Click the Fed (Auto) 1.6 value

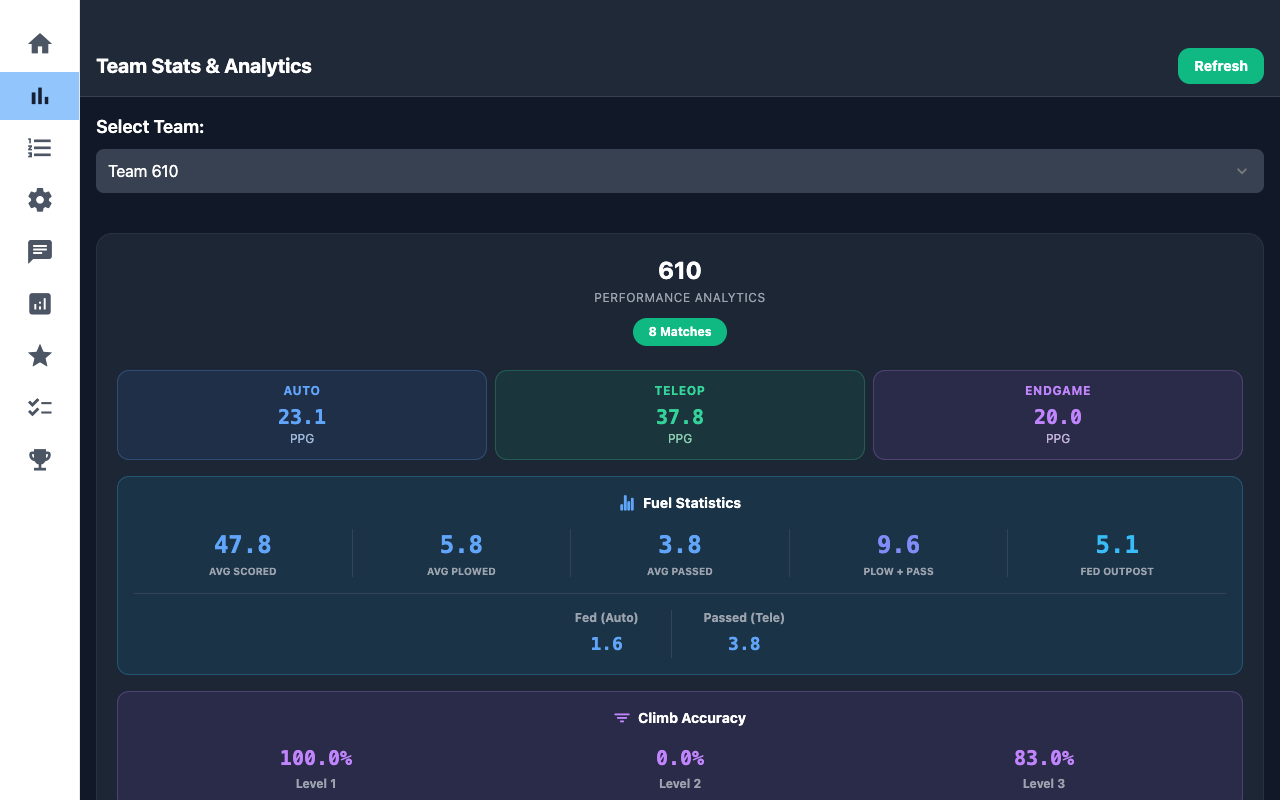(x=607, y=644)
